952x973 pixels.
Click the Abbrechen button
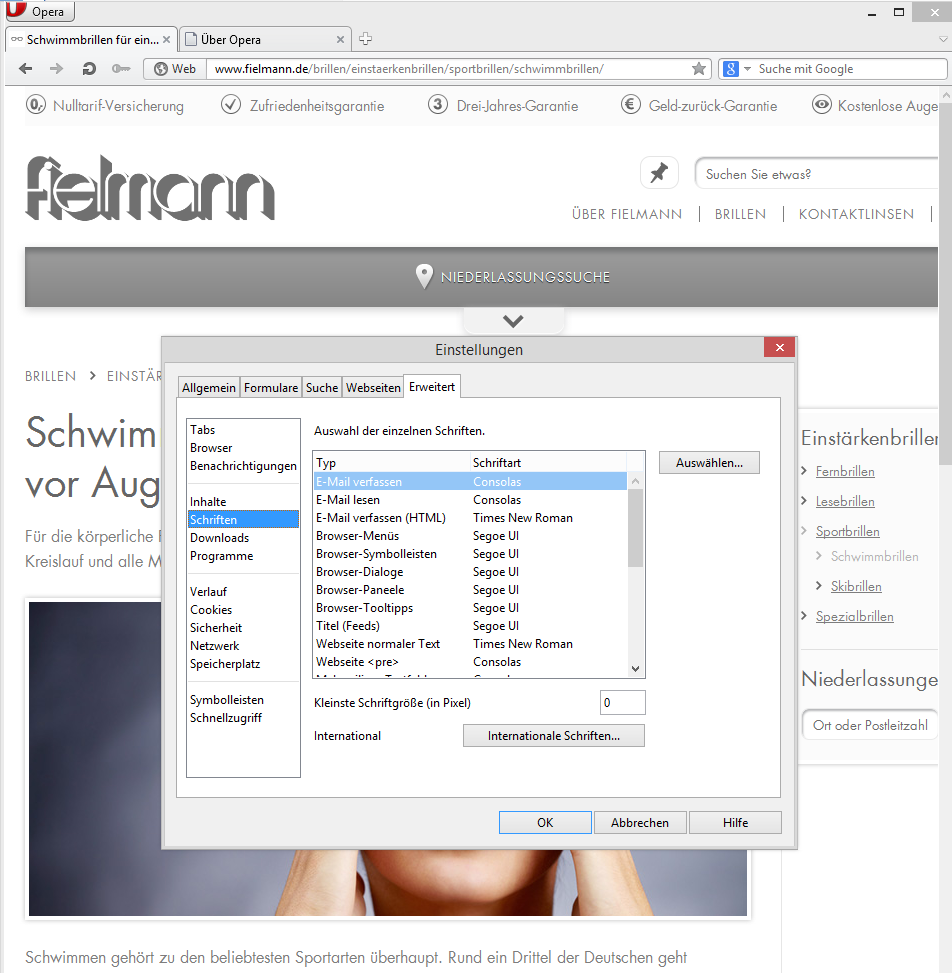click(640, 822)
